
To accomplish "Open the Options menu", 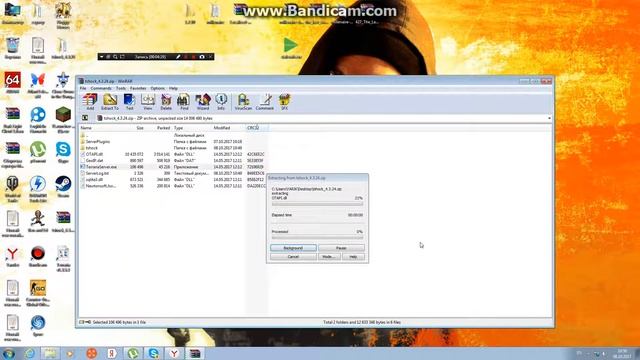I will click(x=158, y=88).
